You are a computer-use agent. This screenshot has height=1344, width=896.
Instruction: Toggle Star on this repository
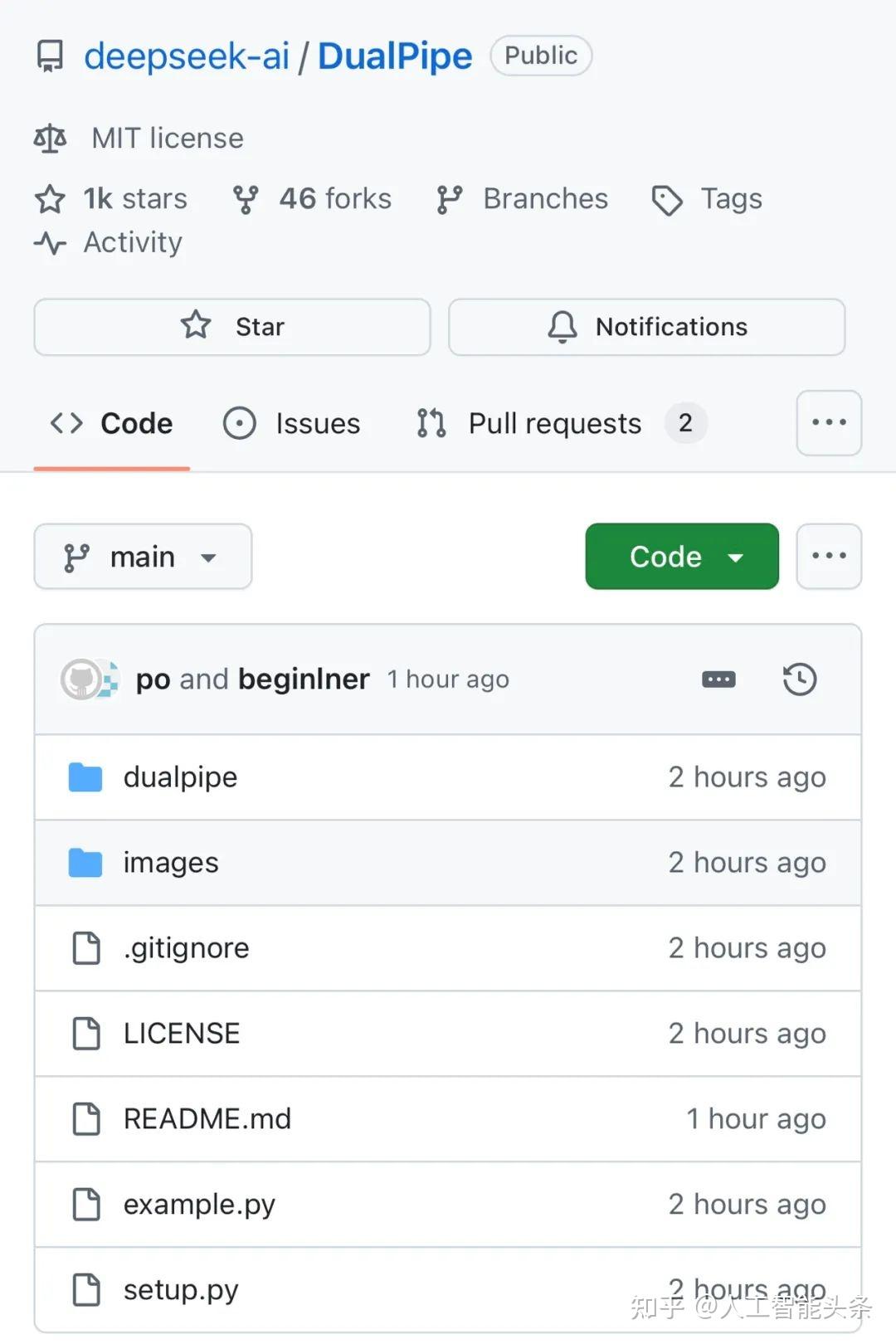click(232, 327)
